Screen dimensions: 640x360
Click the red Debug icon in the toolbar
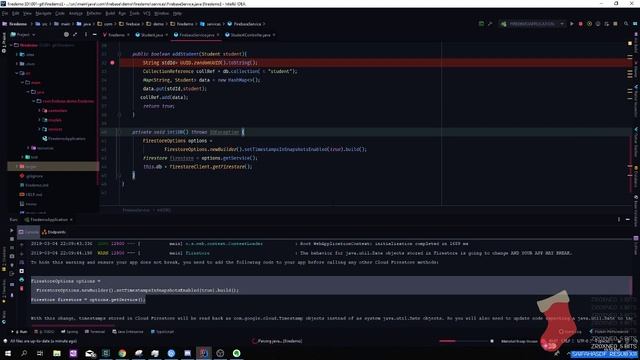coord(580,24)
